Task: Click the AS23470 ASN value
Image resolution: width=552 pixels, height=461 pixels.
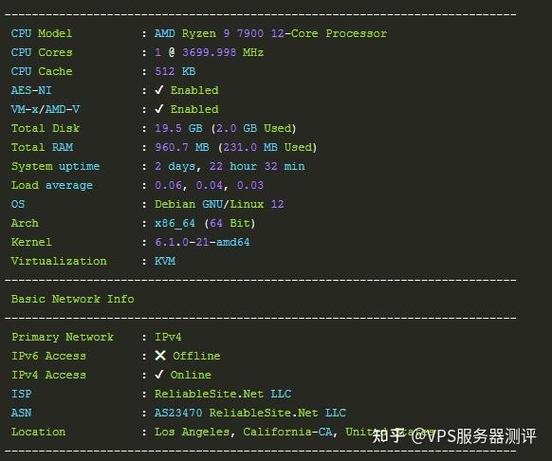Action: tap(178, 413)
